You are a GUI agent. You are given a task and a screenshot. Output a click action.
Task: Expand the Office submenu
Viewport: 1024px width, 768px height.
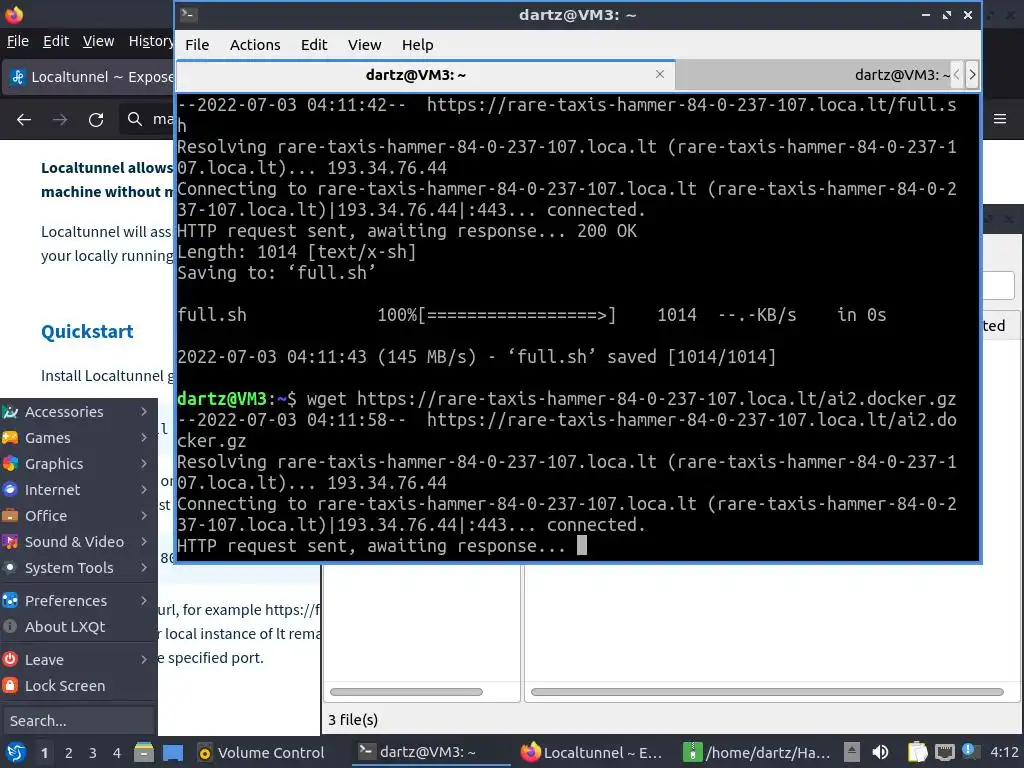(x=78, y=516)
